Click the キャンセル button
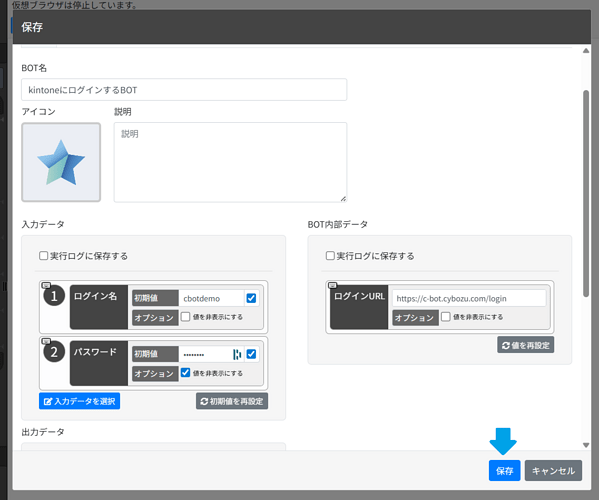599x500 pixels. (x=553, y=471)
